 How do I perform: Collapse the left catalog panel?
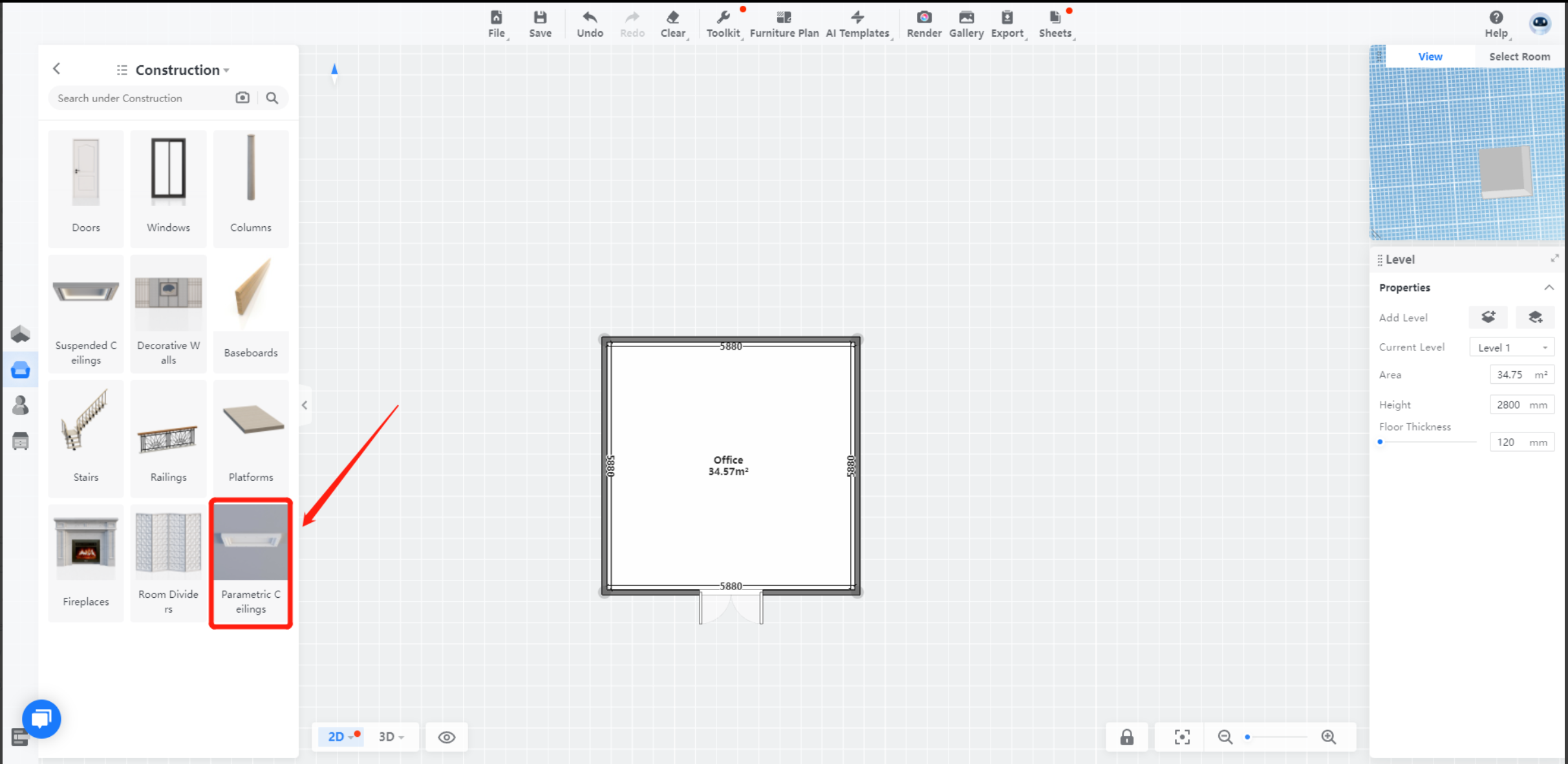[x=305, y=405]
